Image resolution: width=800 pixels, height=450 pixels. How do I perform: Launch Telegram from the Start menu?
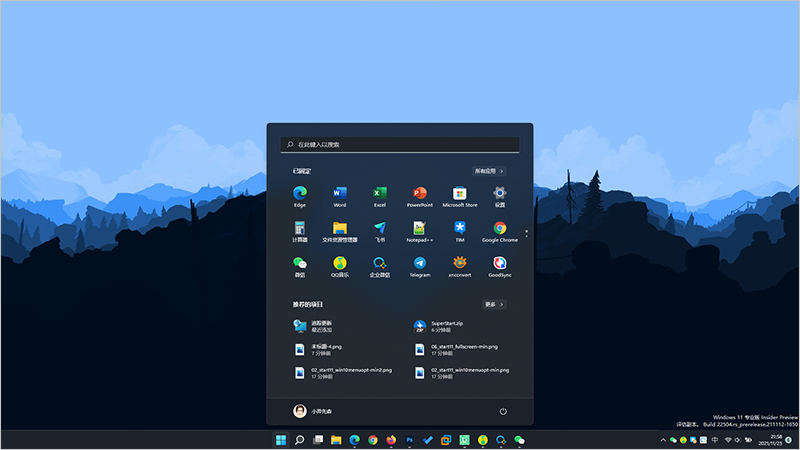(419, 265)
